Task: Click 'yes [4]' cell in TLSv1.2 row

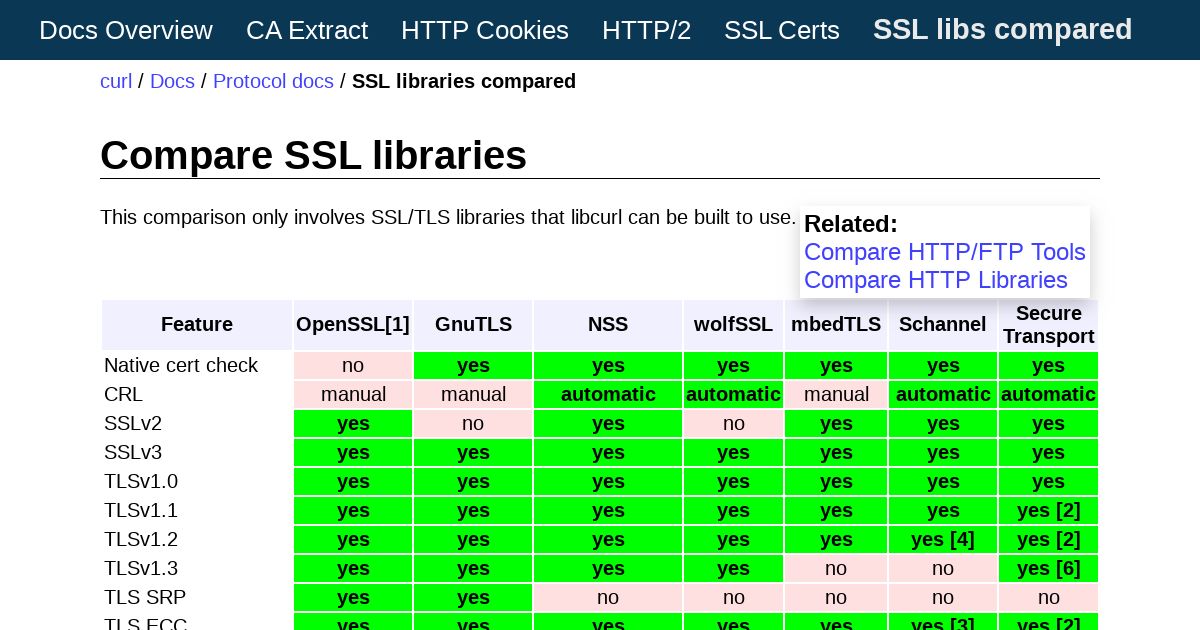Action: pyautogui.click(x=943, y=539)
